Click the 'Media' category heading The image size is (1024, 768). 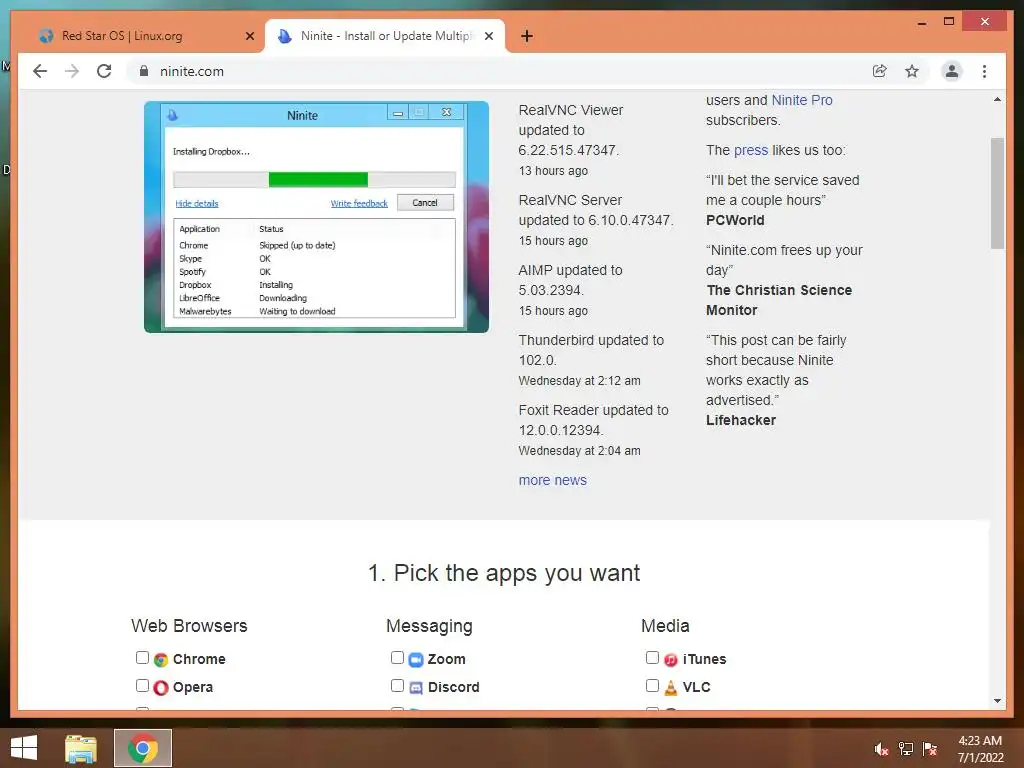coord(665,626)
